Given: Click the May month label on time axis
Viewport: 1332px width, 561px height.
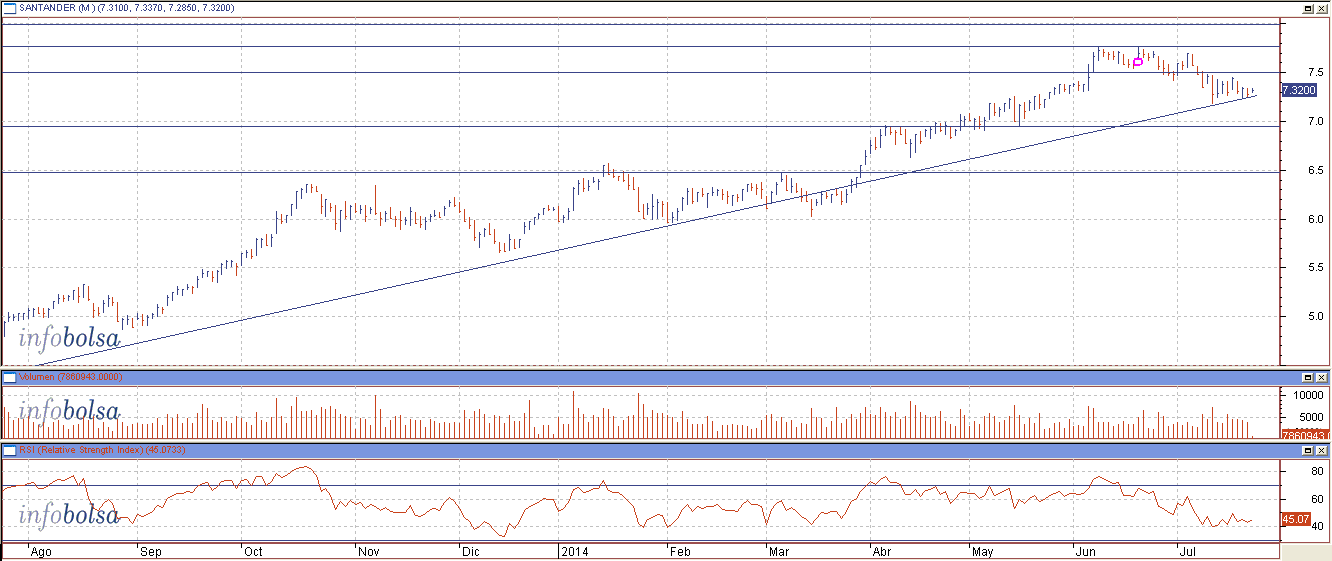Looking at the screenshot, I should (983, 551).
